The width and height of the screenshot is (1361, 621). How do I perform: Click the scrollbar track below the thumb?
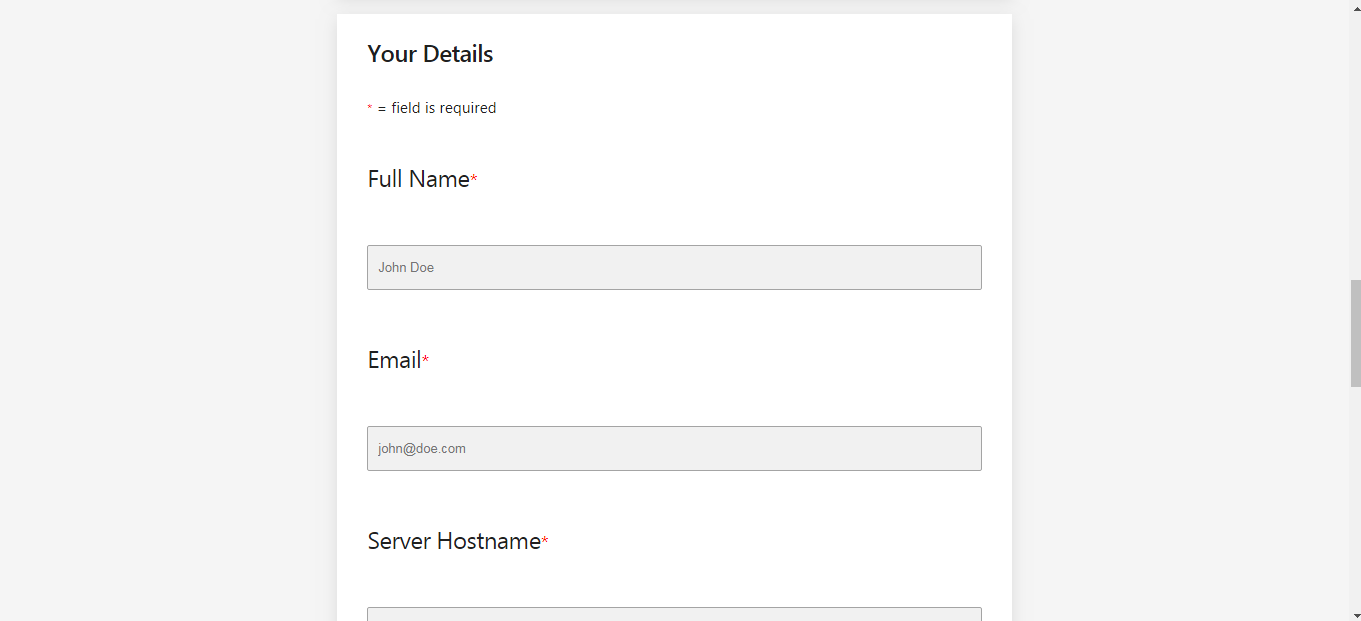point(1355,497)
